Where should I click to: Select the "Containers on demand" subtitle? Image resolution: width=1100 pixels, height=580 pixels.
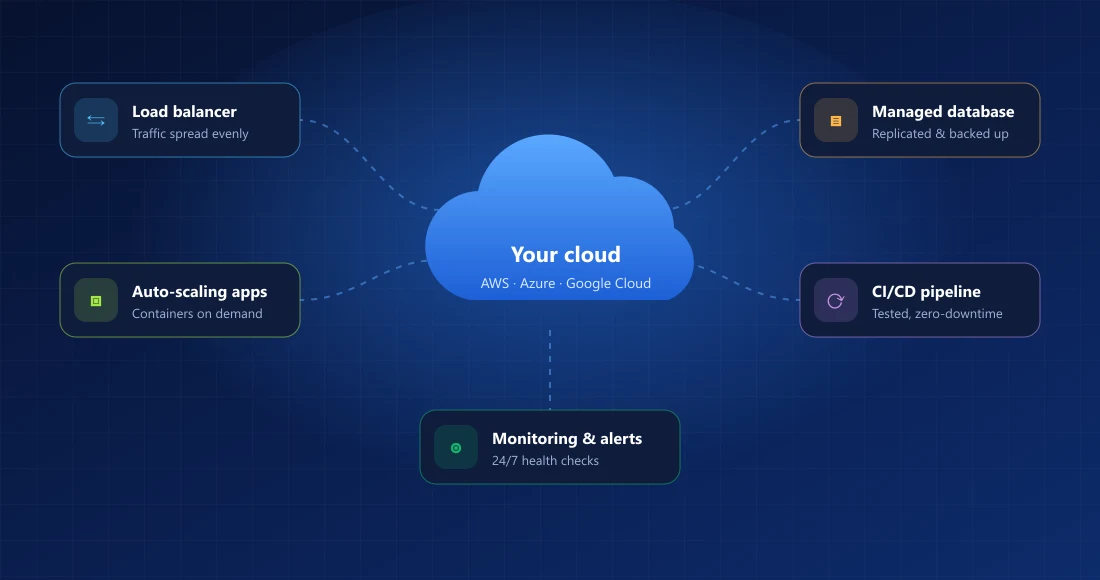197,313
